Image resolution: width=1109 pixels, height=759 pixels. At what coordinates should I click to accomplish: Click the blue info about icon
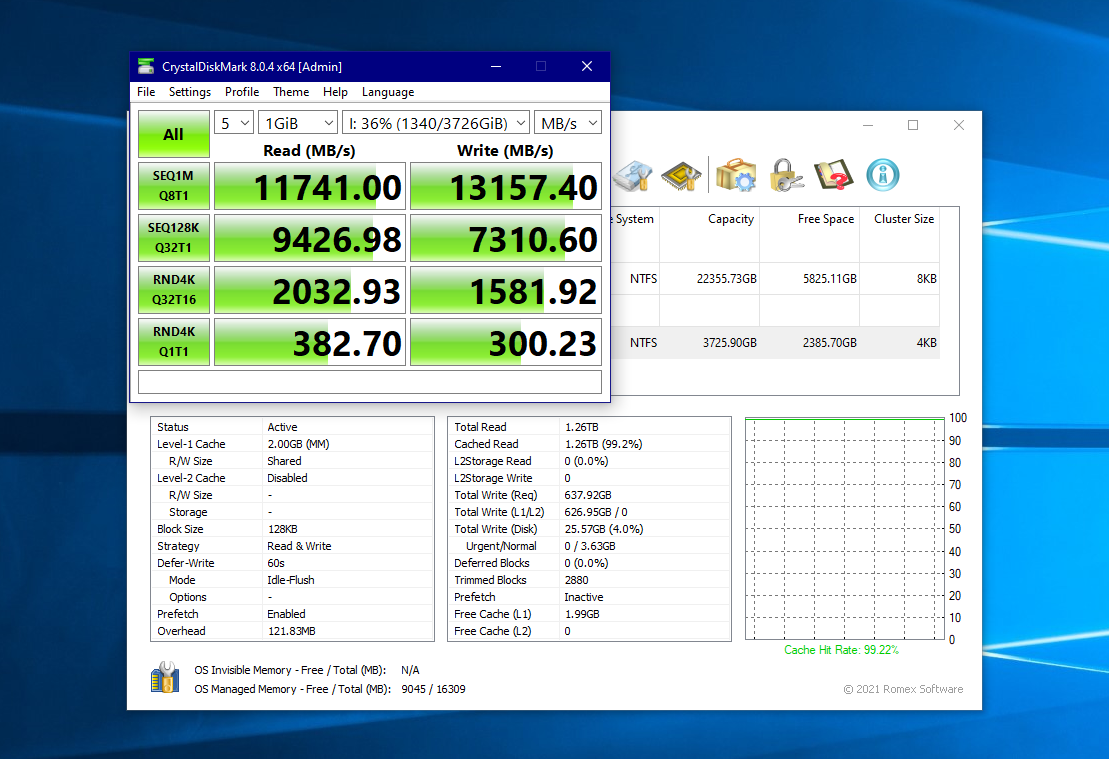click(883, 175)
